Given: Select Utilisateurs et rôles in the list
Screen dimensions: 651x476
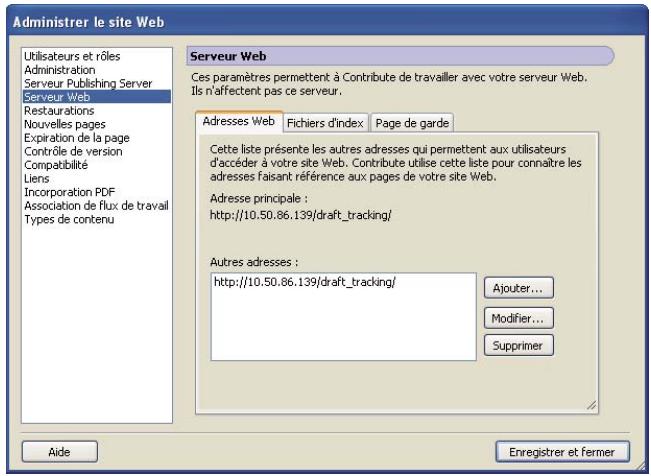Looking at the screenshot, I should [97, 56].
